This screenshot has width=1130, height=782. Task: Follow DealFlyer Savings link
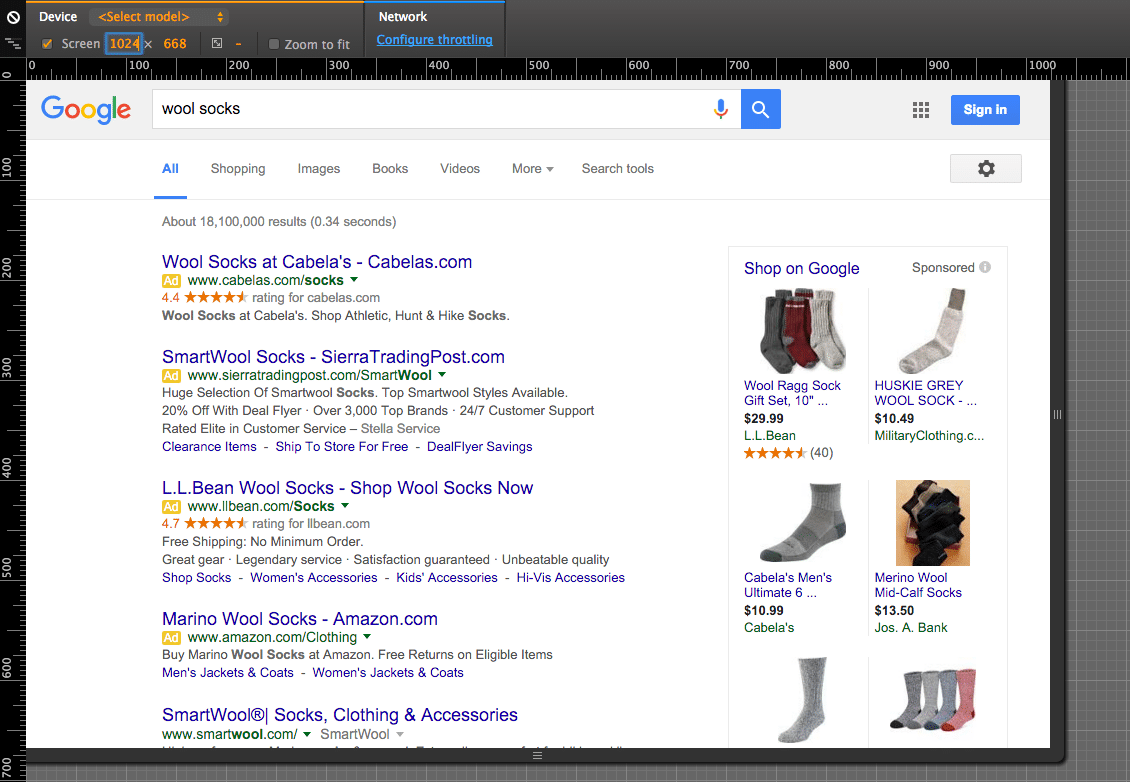pos(479,447)
